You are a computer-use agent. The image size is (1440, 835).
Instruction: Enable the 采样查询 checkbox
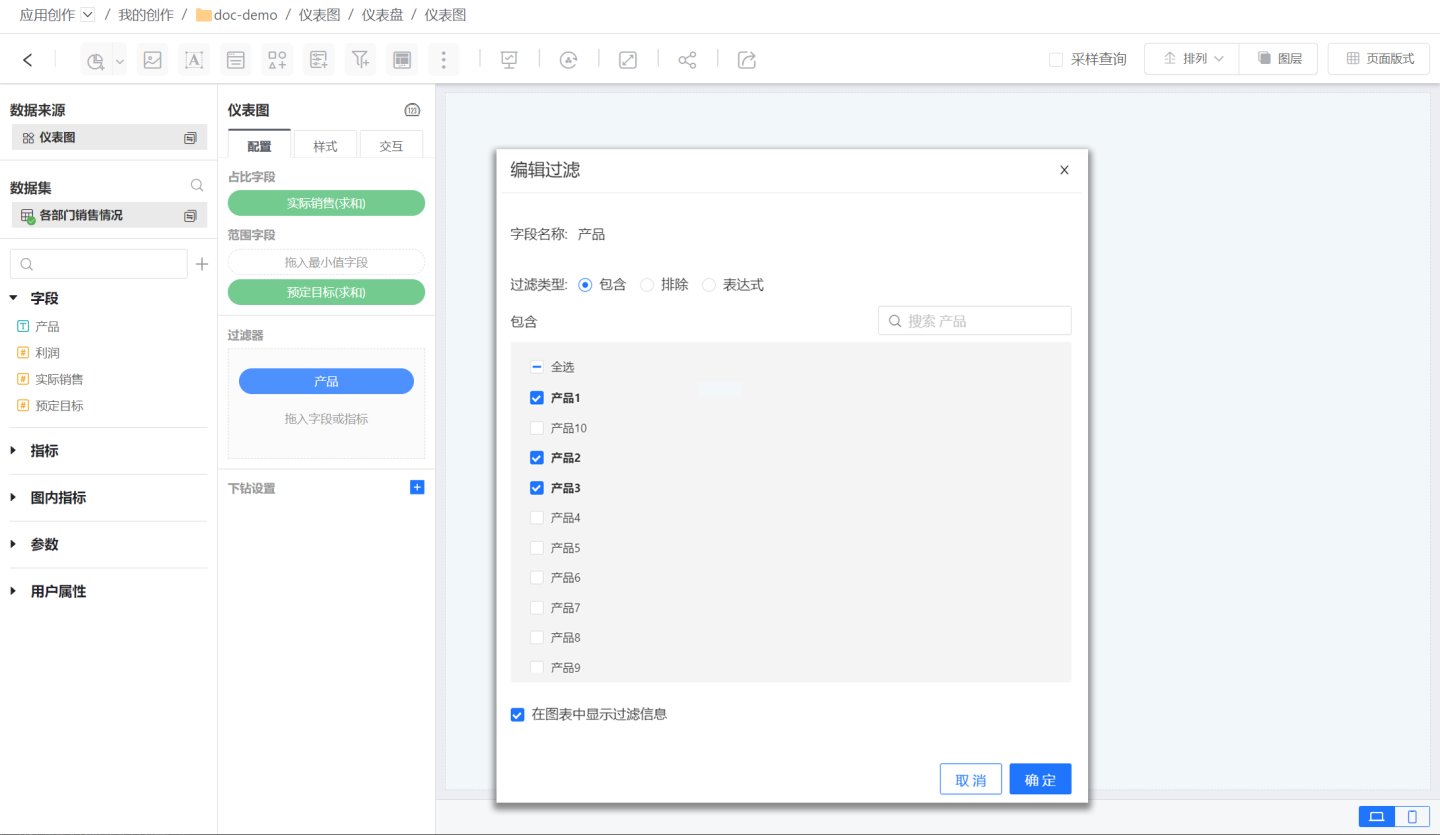point(1056,60)
